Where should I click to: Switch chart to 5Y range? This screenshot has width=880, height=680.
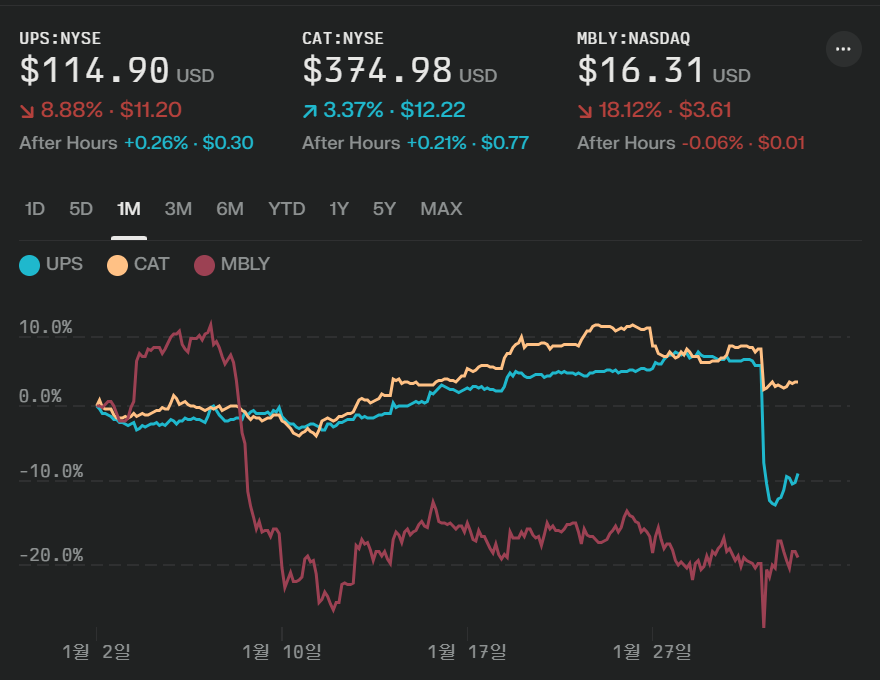pos(384,209)
